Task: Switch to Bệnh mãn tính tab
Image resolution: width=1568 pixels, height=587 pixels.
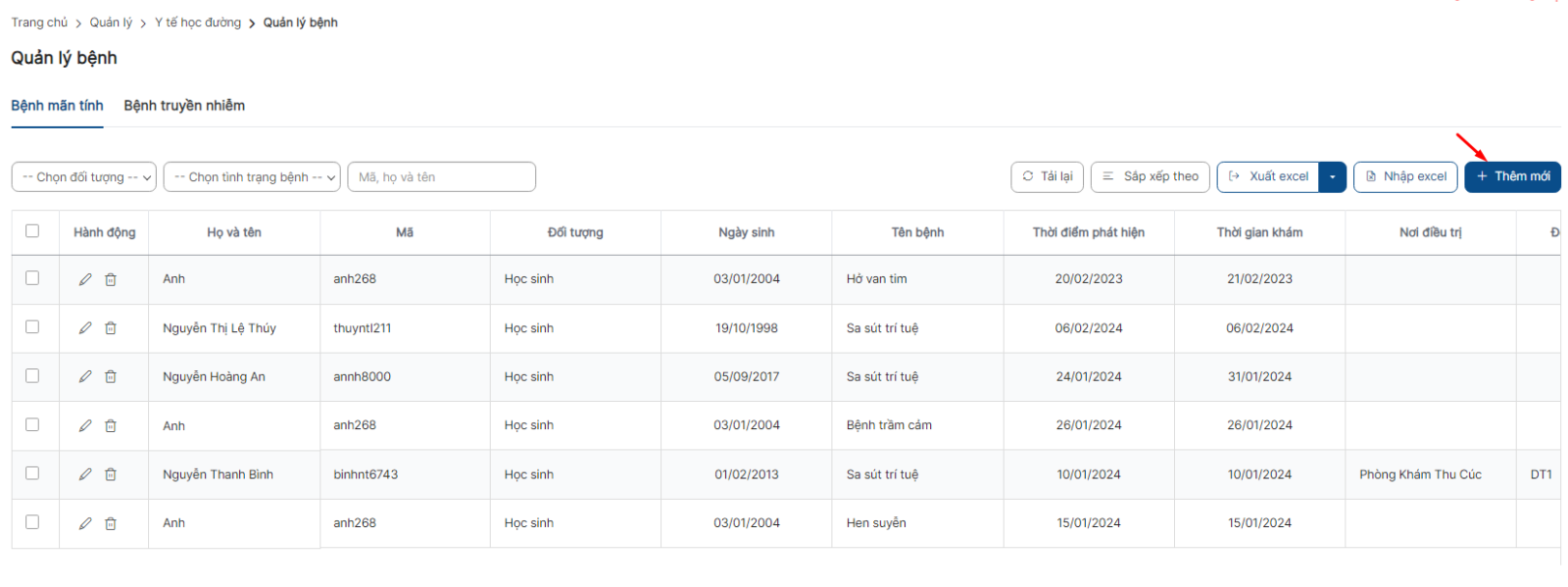Action: coord(57,106)
